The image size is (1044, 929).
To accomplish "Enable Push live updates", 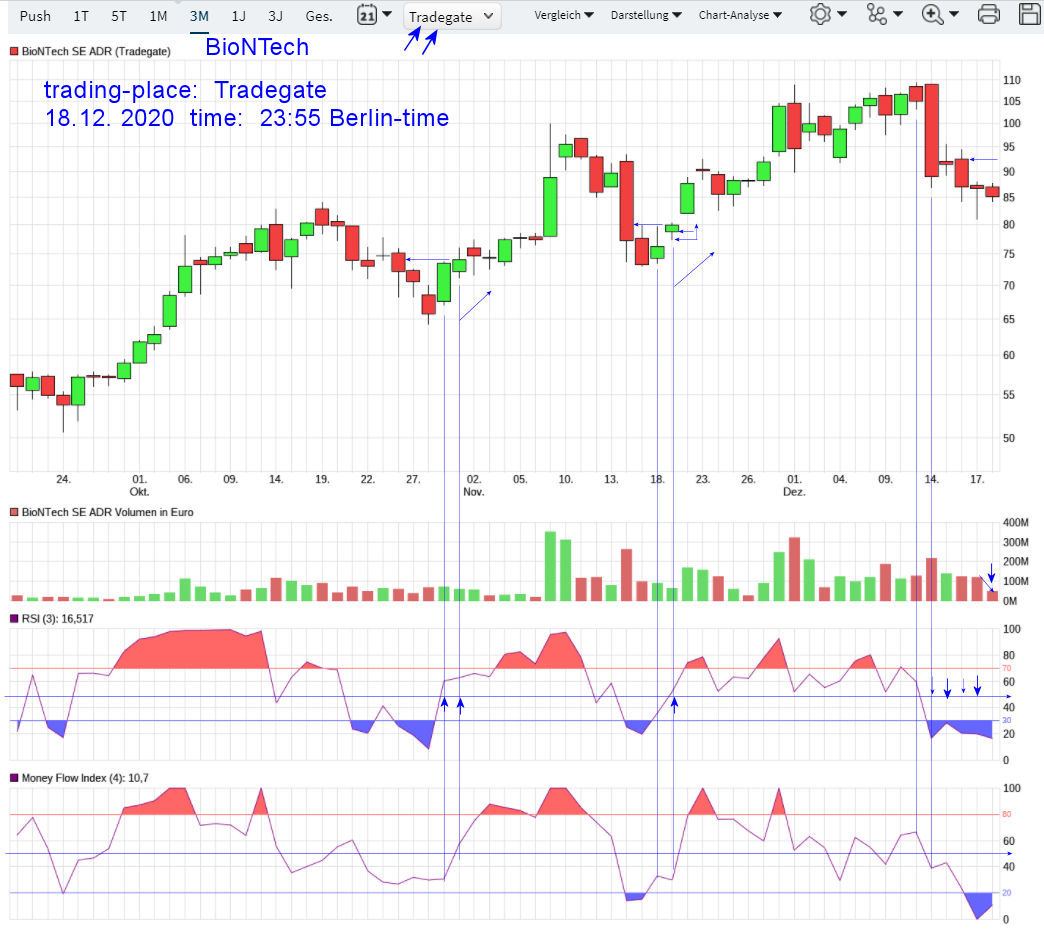I will [x=35, y=16].
